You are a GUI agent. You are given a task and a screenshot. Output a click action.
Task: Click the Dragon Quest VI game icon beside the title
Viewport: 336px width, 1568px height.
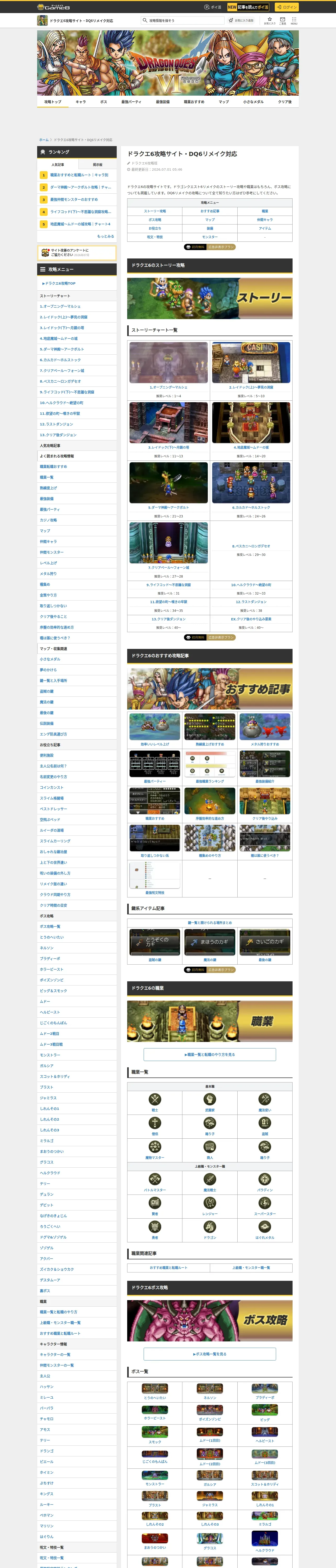click(42, 21)
